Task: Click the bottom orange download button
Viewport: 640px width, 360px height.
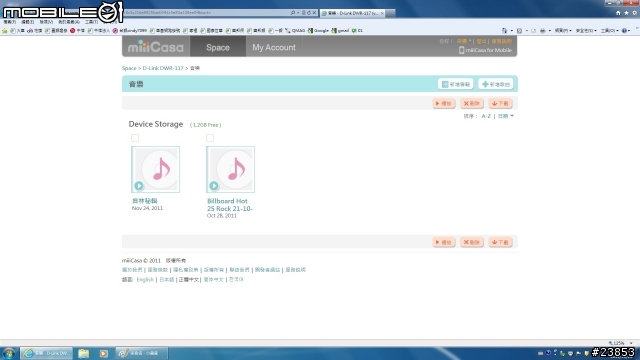Action: click(500, 242)
